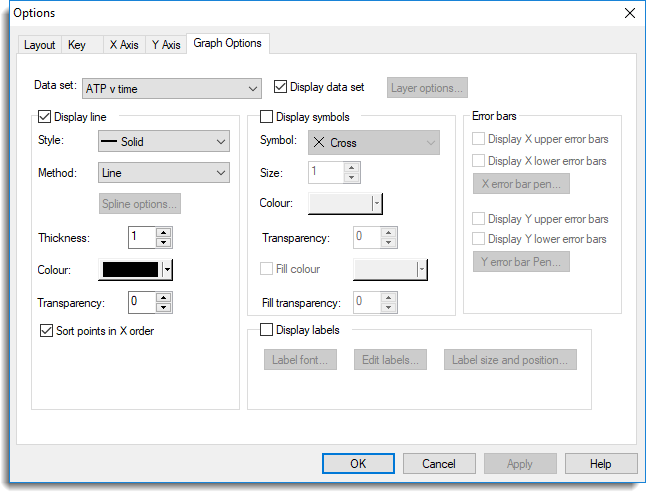The image size is (646, 492).
Task: Click the Thickness value field
Action: (x=141, y=237)
